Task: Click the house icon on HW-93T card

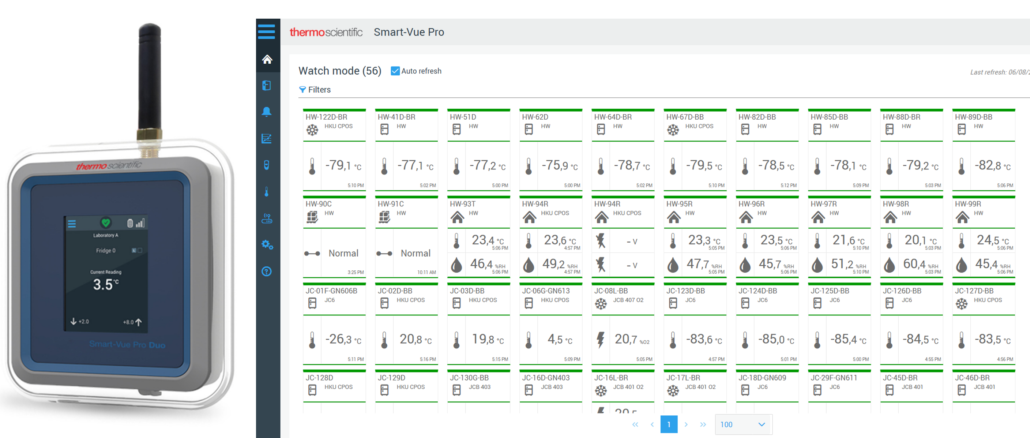Action: (x=456, y=217)
